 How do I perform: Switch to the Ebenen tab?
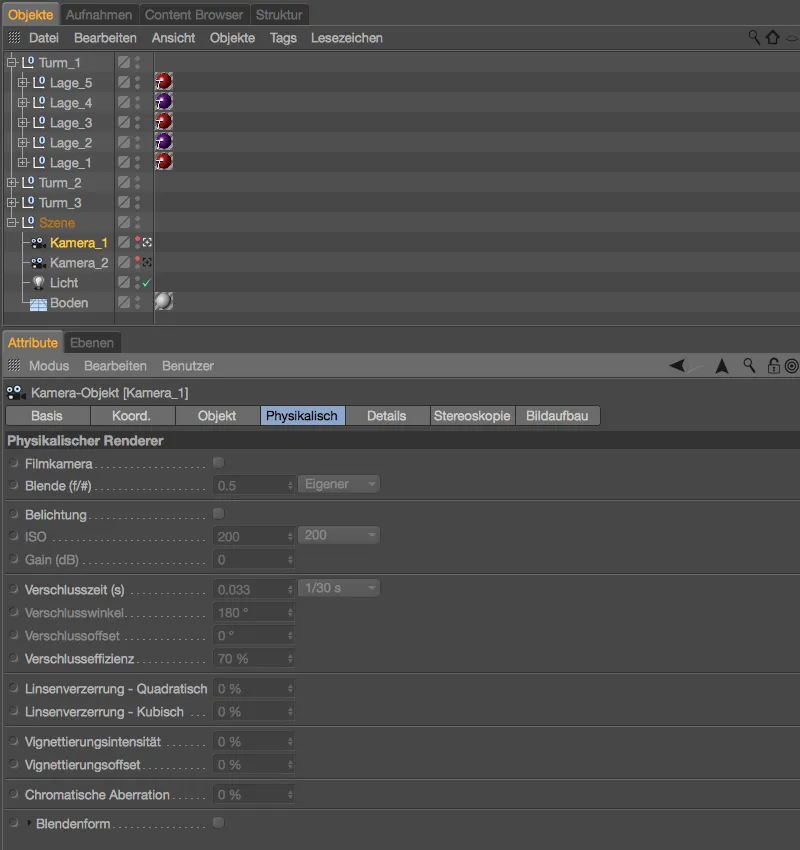92,343
